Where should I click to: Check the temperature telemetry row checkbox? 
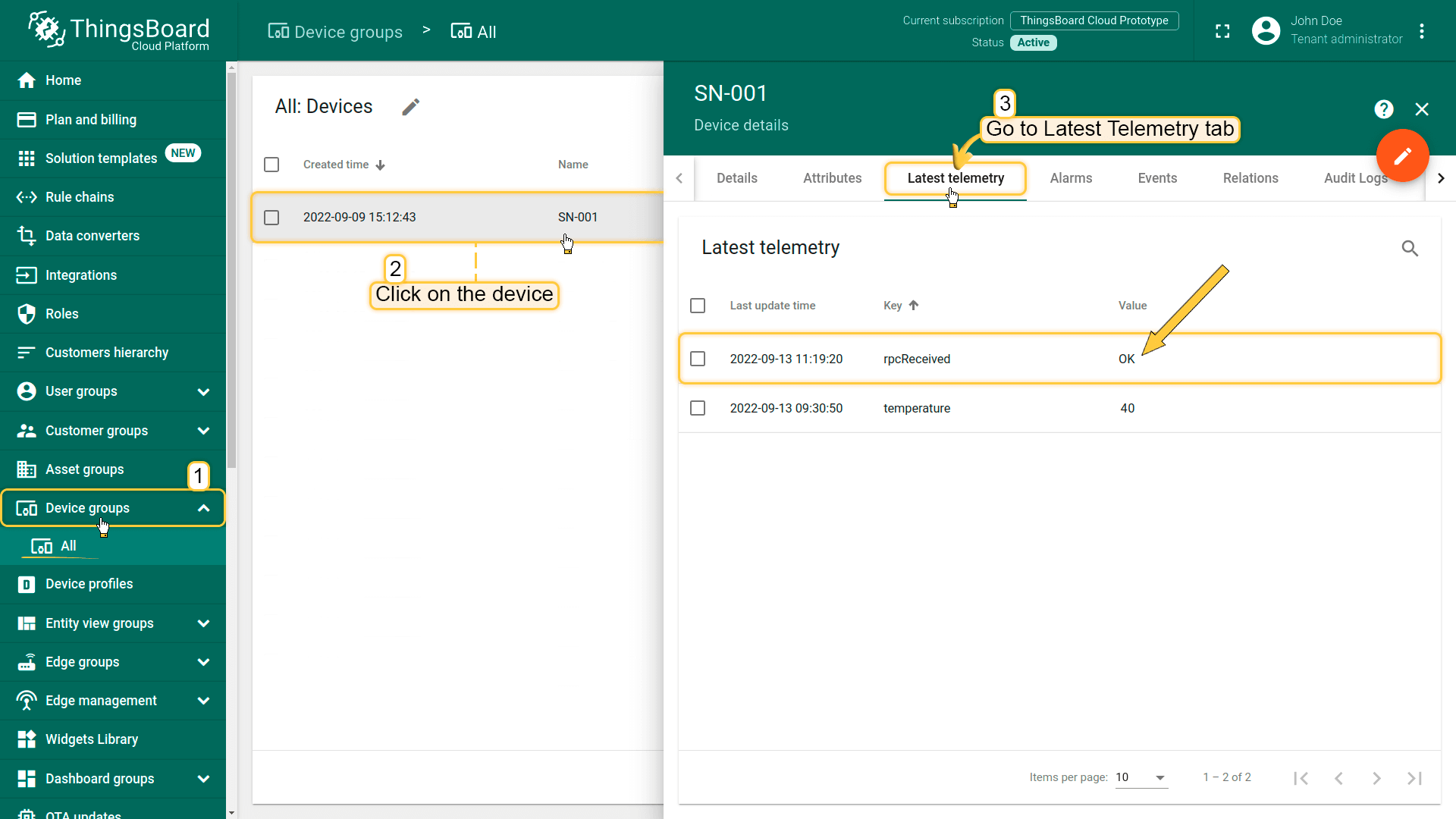pyautogui.click(x=698, y=408)
